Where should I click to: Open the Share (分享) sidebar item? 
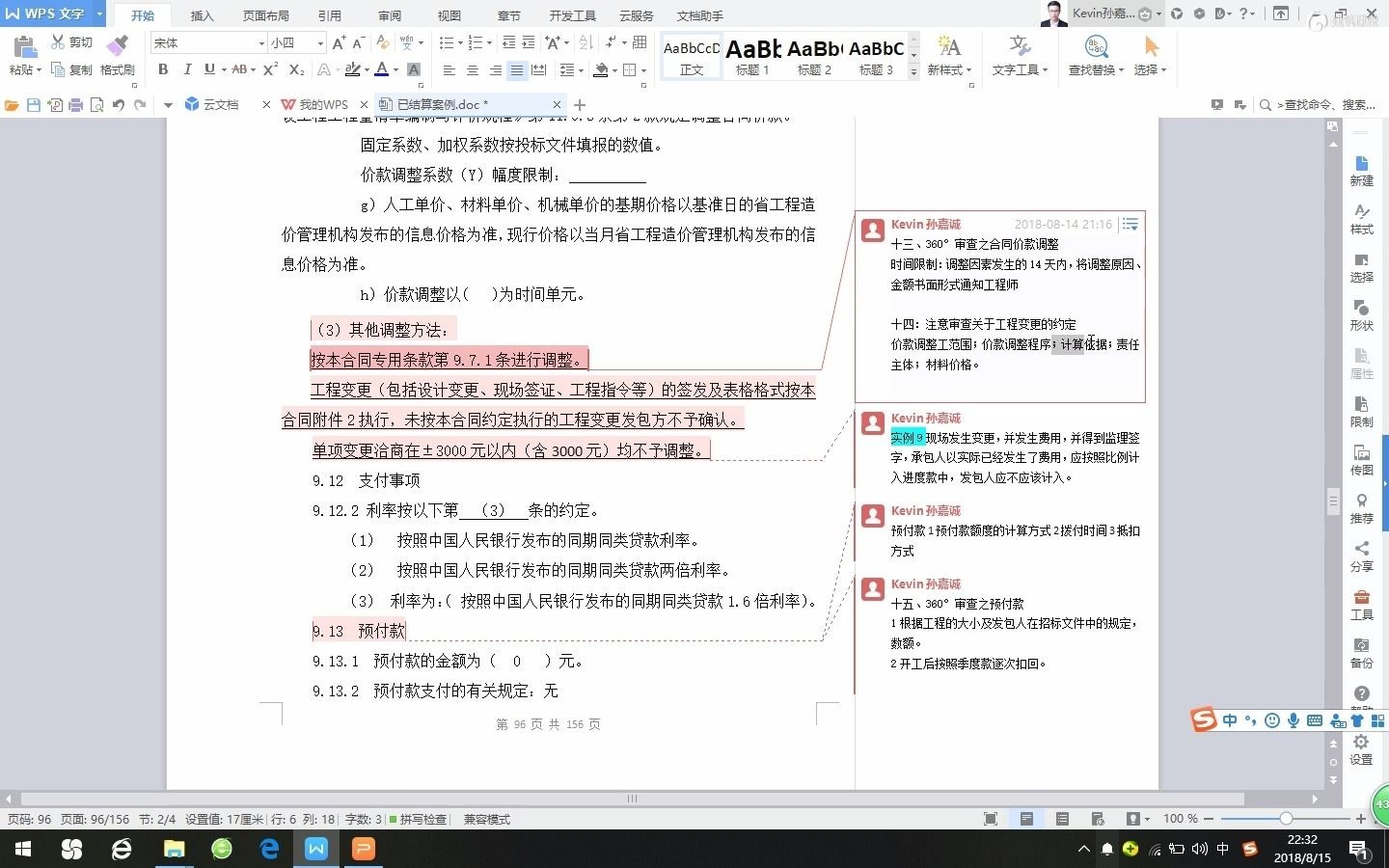coord(1361,556)
